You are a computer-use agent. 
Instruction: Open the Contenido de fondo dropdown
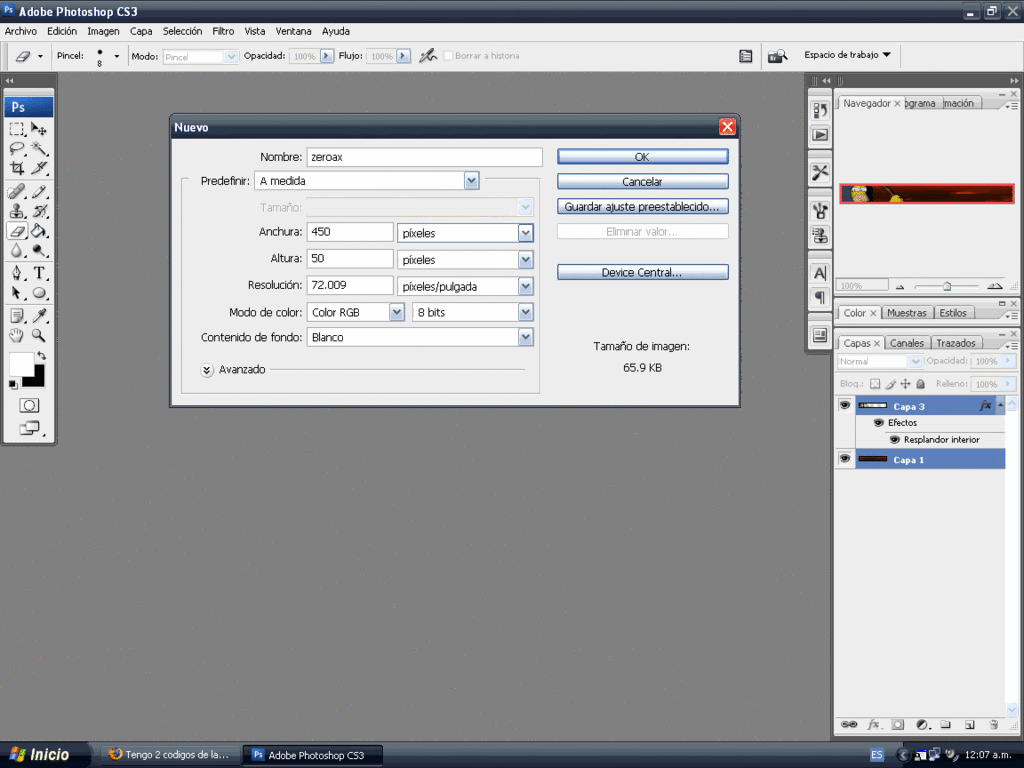(x=525, y=338)
